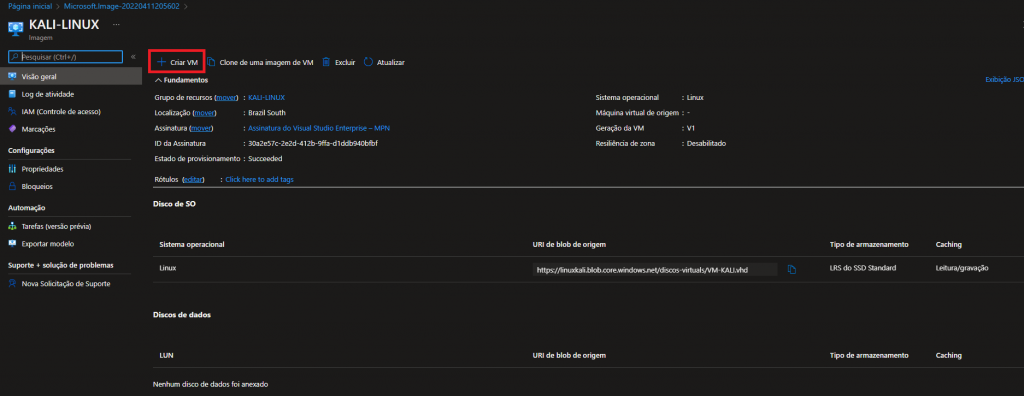Click 'Click here to add tags' link
This screenshot has height=396, width=1024.
coord(259,179)
